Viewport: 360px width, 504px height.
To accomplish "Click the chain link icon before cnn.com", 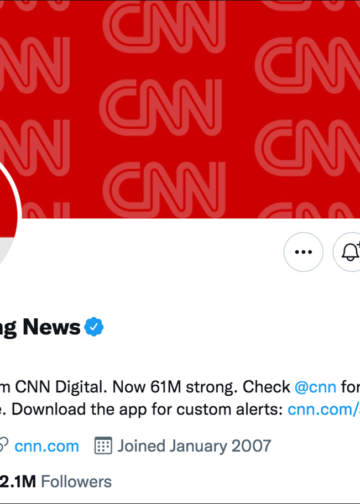I will click(4, 446).
